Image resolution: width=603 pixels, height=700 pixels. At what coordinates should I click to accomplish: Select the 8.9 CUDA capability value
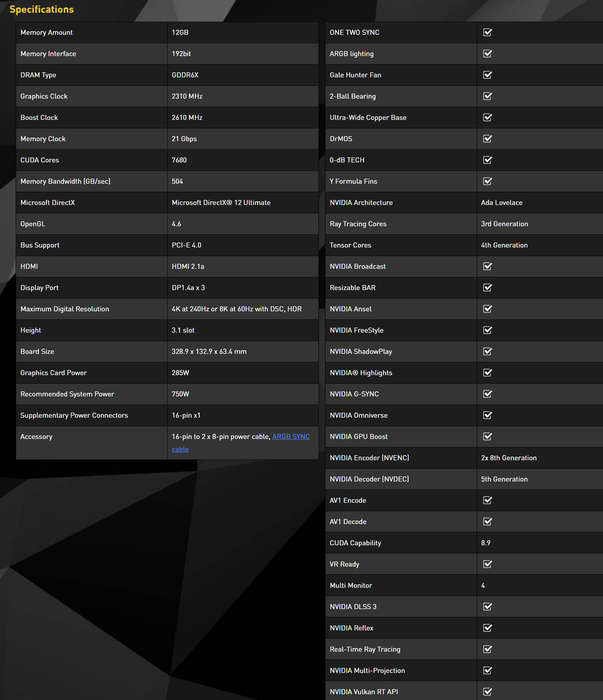click(x=486, y=543)
